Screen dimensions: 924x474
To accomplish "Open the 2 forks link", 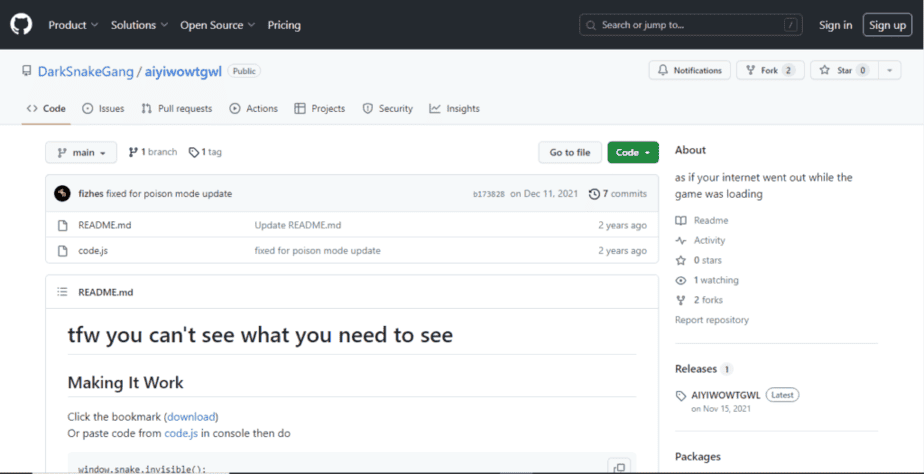I will (699, 300).
